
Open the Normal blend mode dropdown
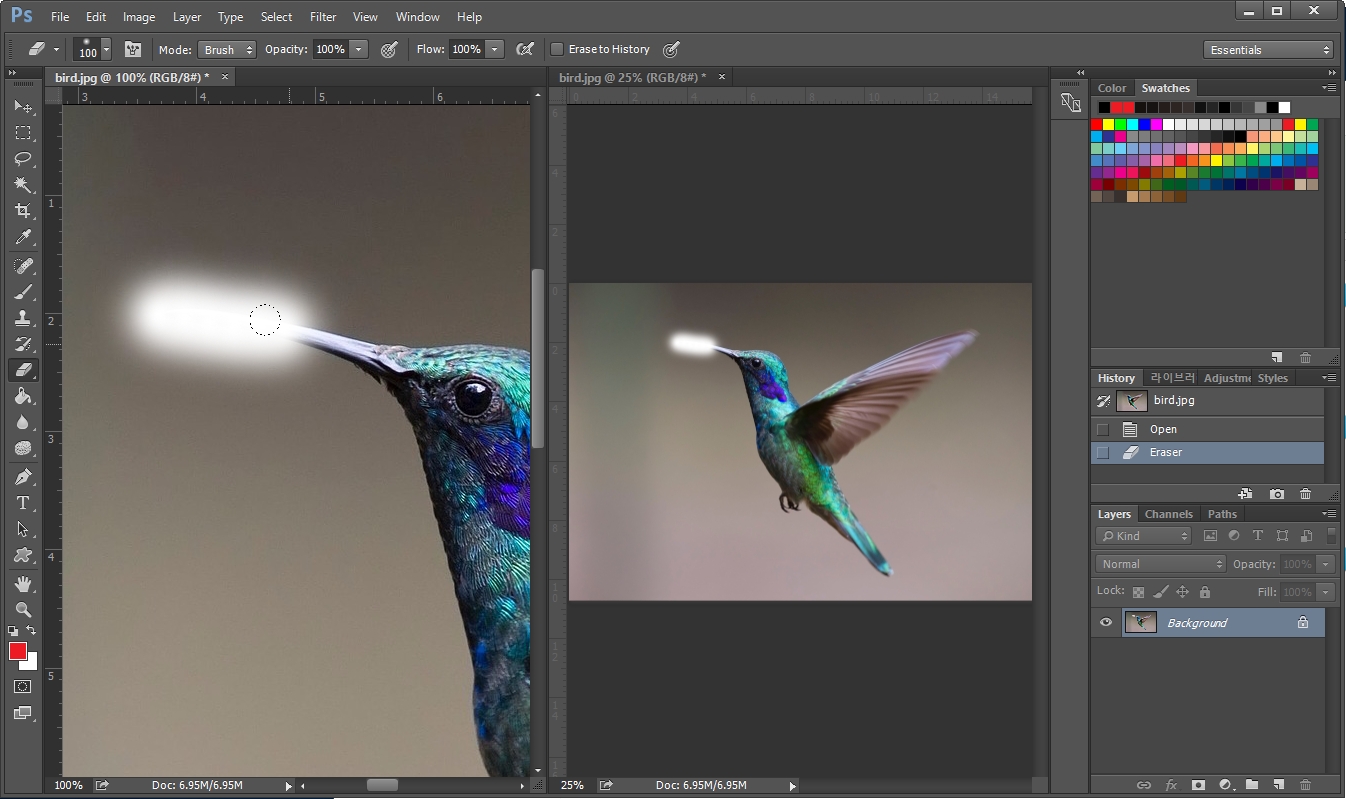coord(1160,564)
